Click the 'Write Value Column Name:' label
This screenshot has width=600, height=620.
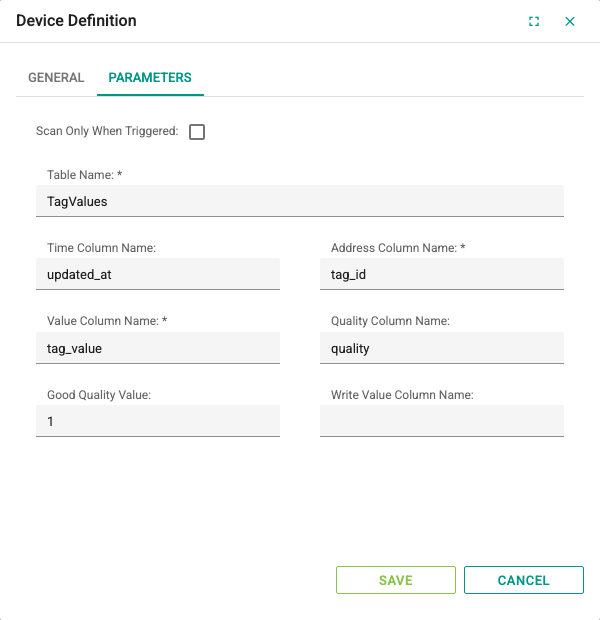tap(402, 395)
